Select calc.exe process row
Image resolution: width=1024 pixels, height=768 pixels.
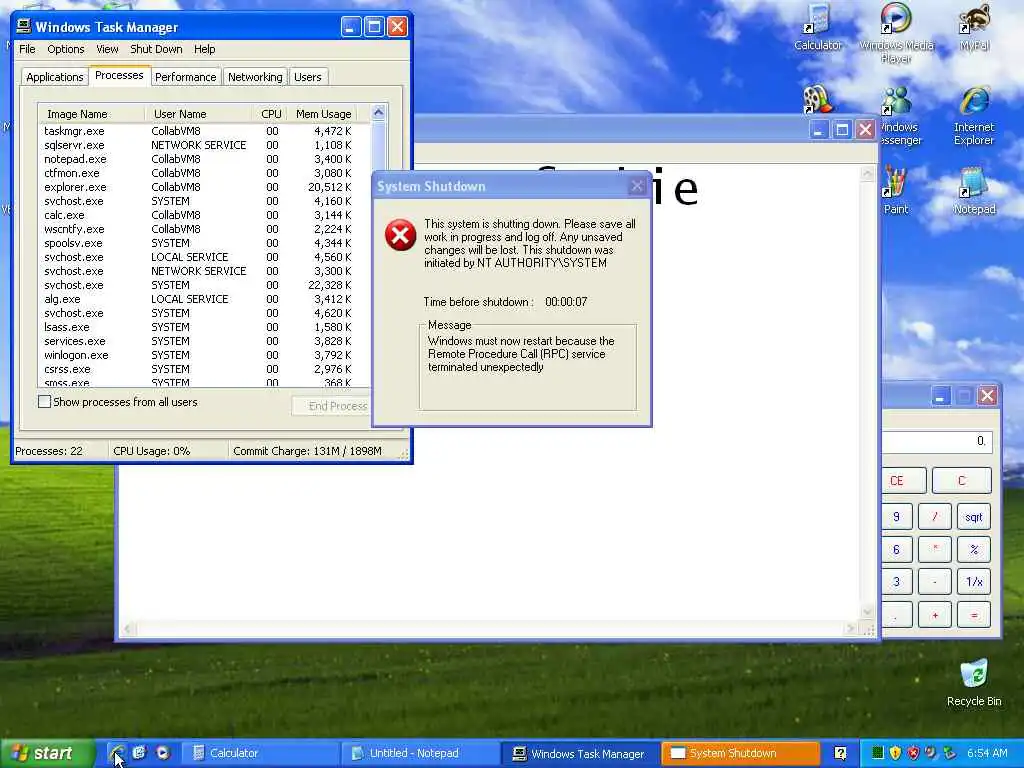(x=204, y=215)
